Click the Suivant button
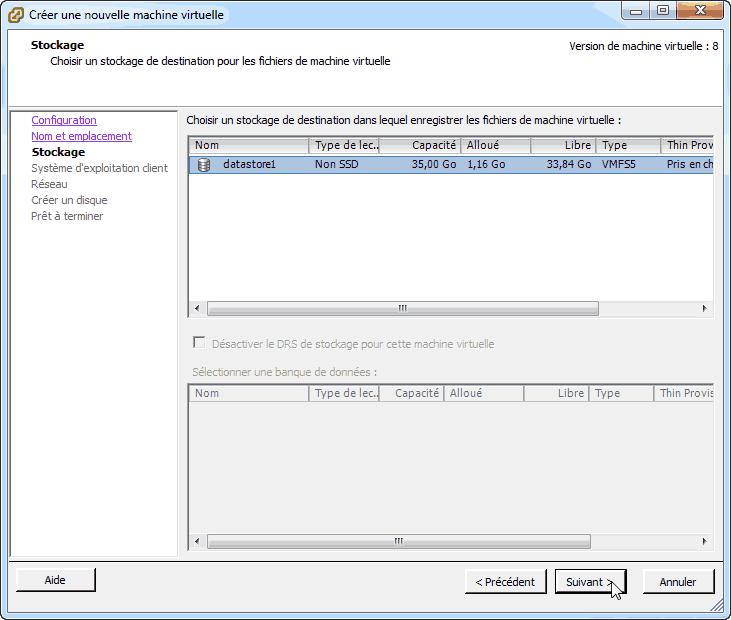The width and height of the screenshot is (731, 620). [x=590, y=581]
